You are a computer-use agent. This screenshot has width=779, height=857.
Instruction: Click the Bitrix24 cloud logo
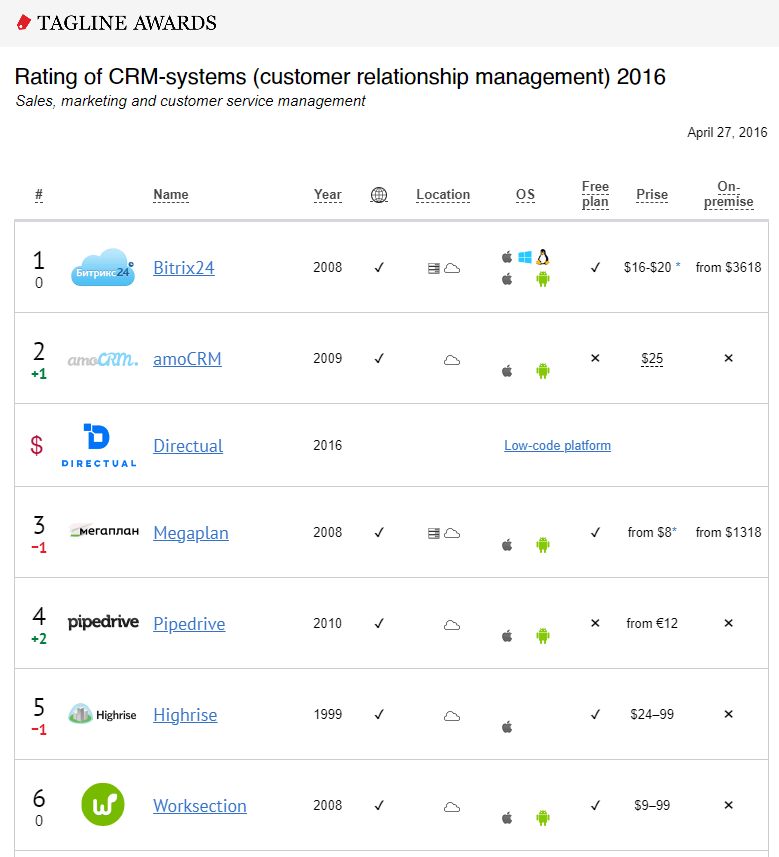103,267
